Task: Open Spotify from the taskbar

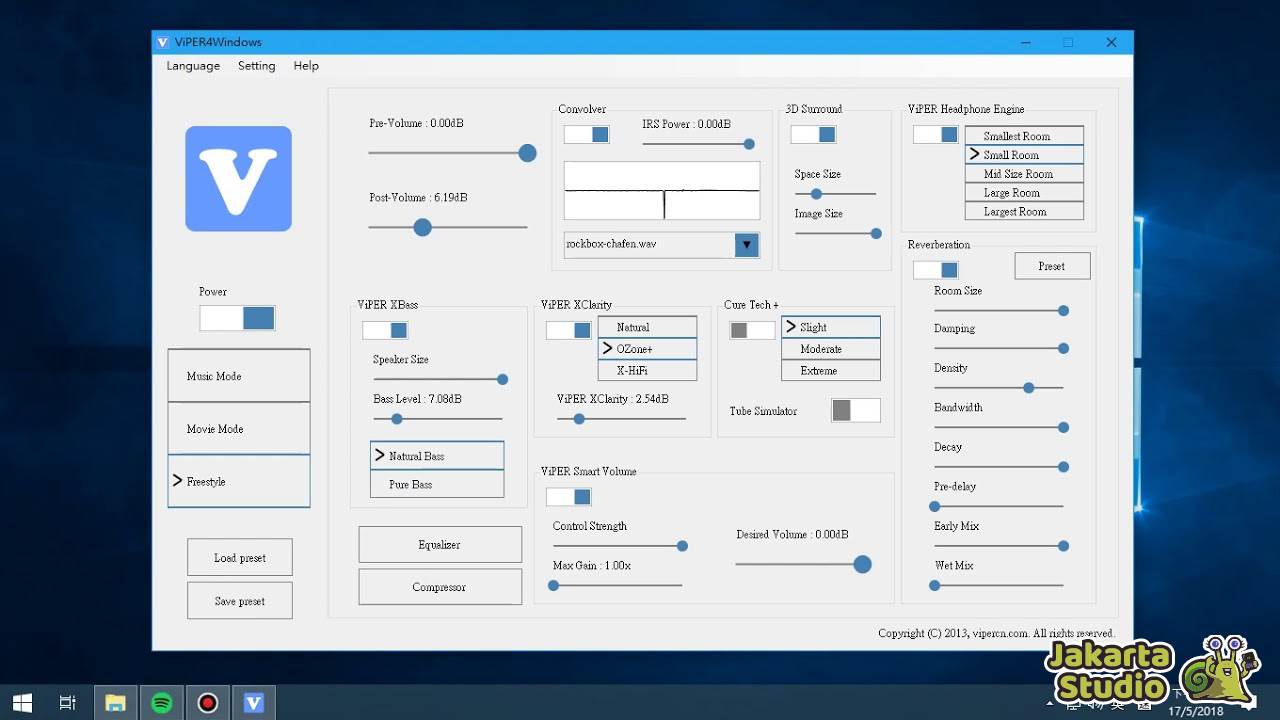Action: pyautogui.click(x=161, y=702)
